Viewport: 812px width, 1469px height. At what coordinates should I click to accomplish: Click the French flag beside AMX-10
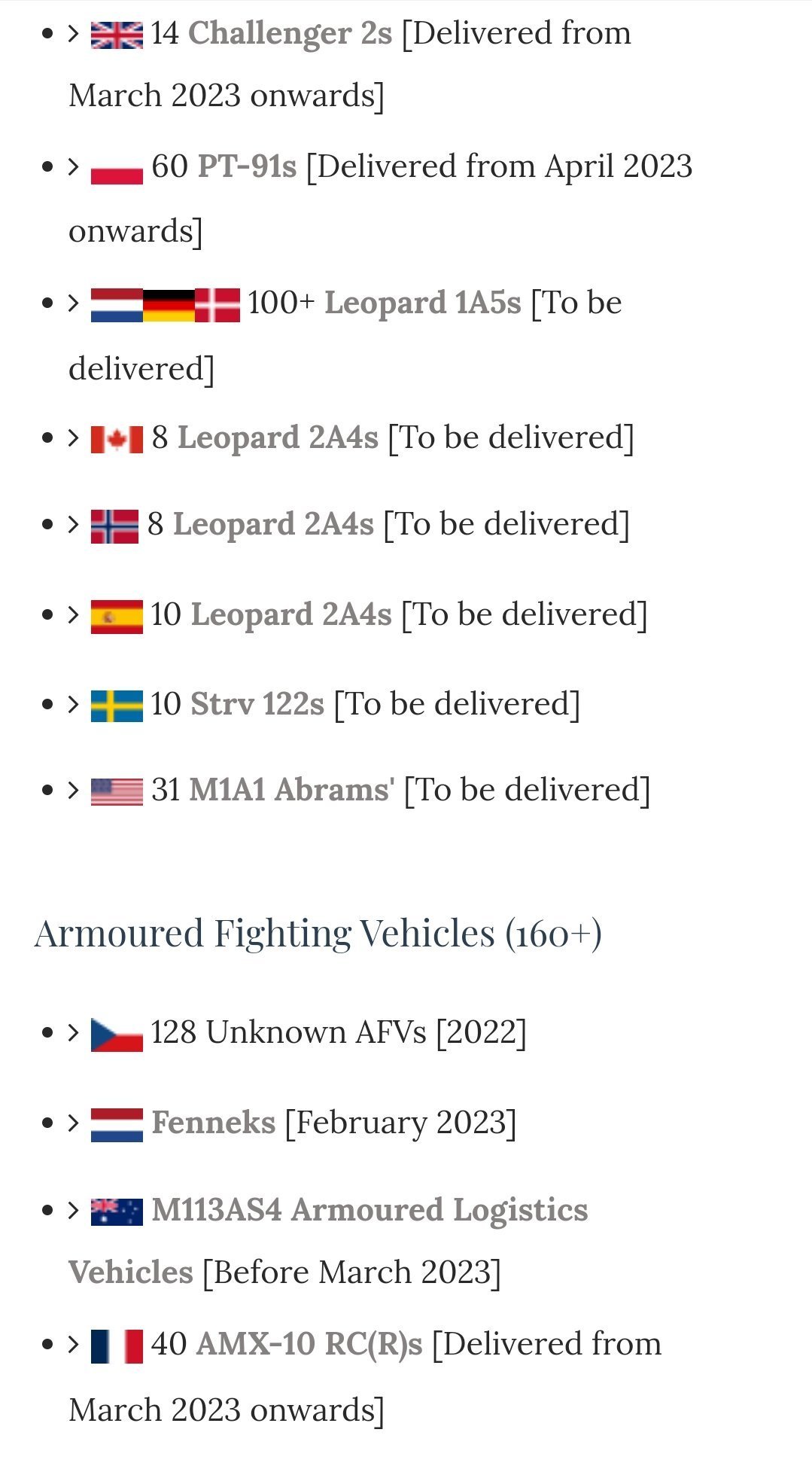117,1346
